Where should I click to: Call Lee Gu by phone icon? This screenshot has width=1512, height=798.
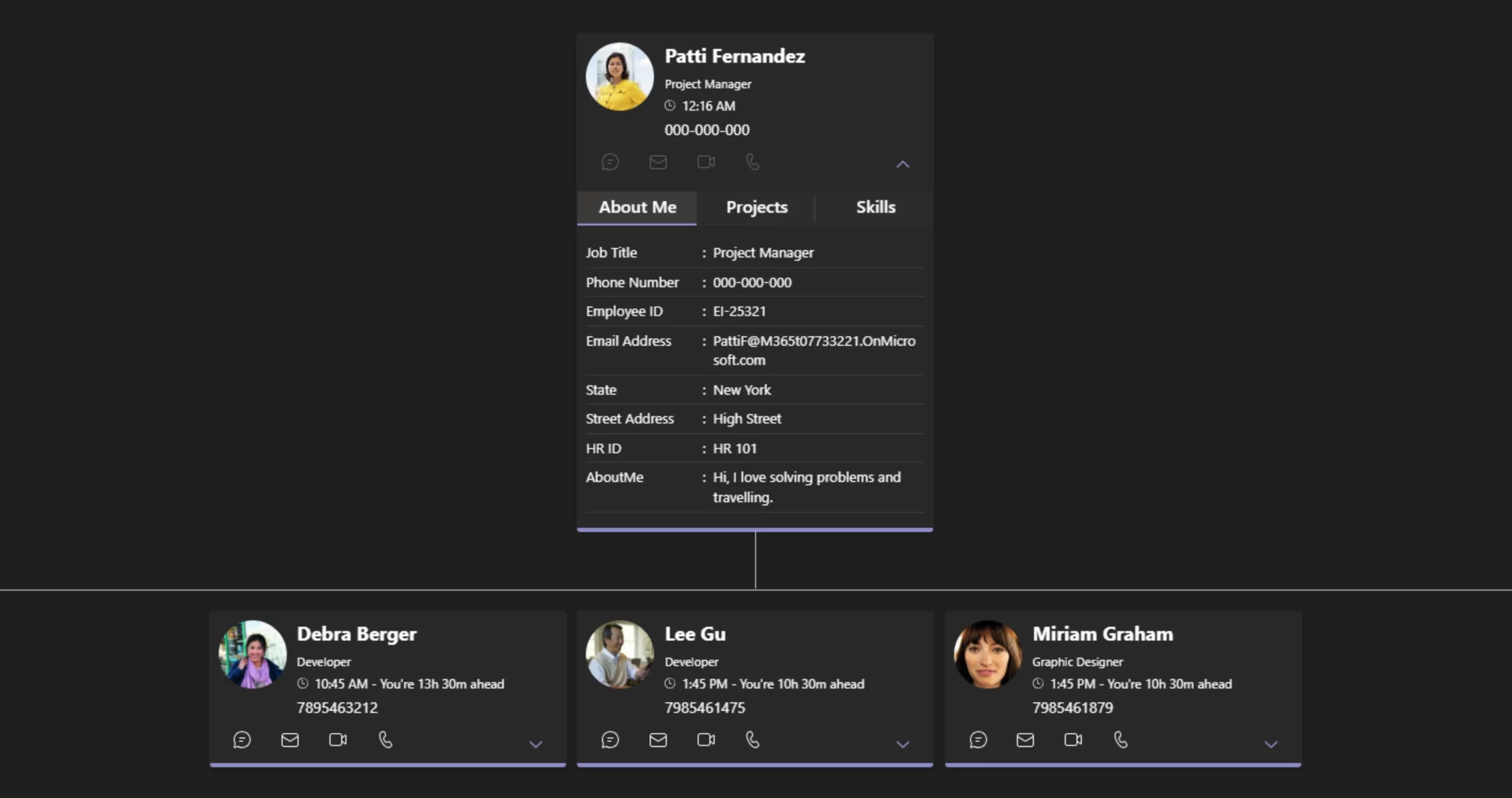tap(752, 740)
